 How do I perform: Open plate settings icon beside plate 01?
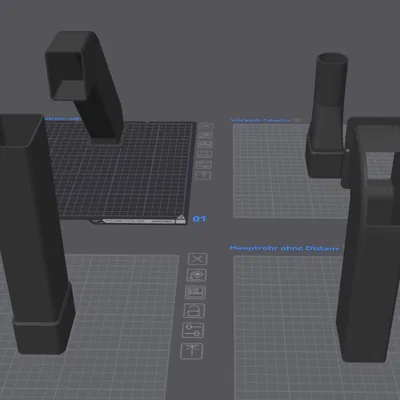click(204, 165)
